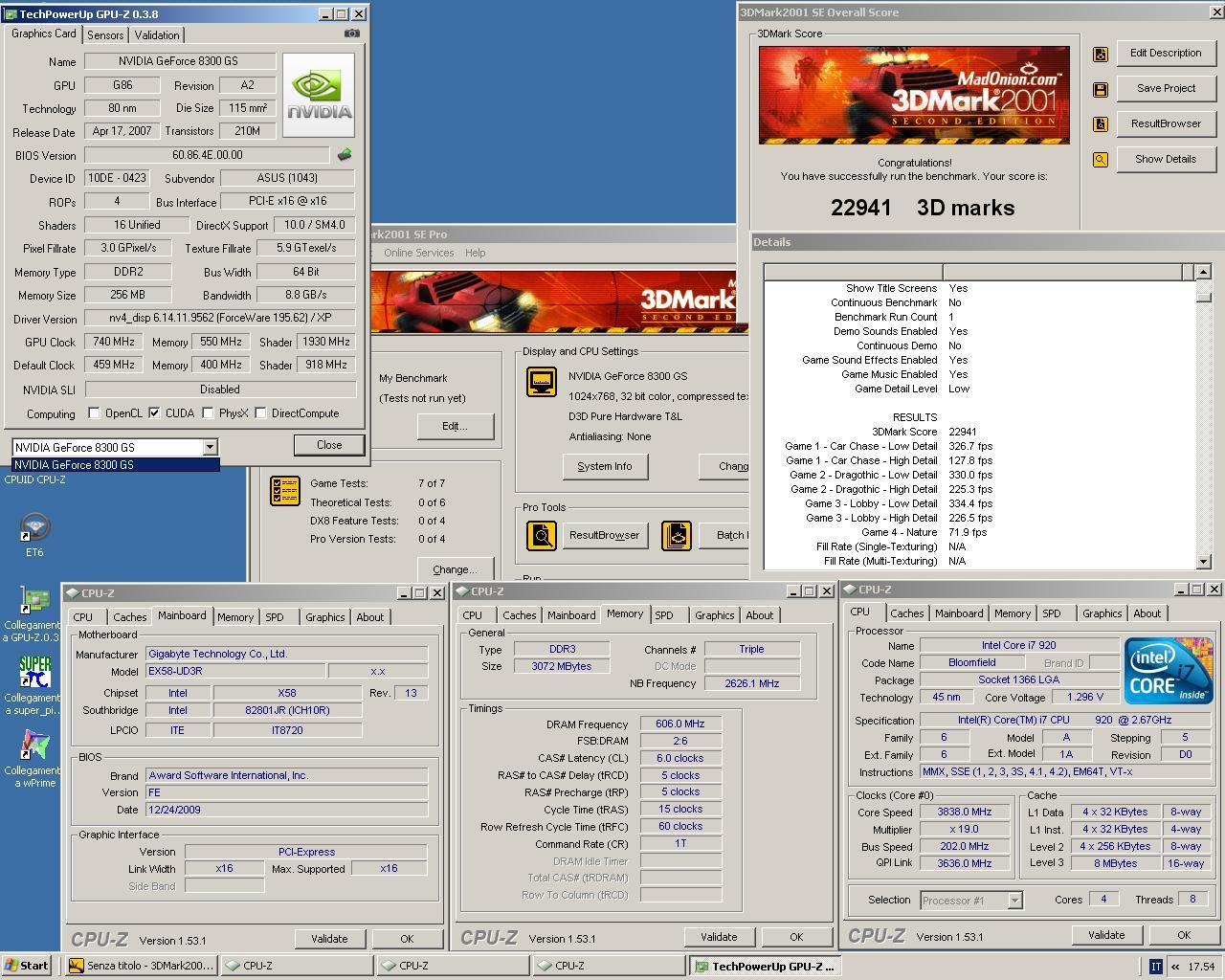Click OK in the Memory CPU-Z window
The width and height of the screenshot is (1225, 980).
point(796,937)
